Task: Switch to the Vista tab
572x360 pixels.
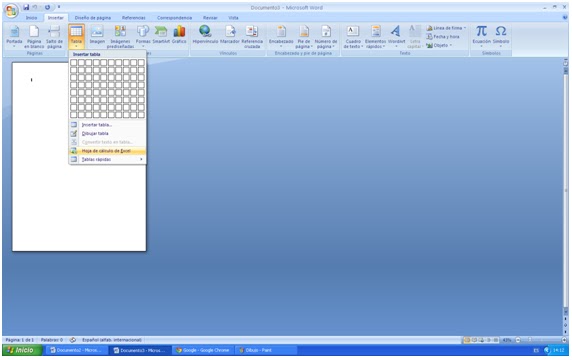Action: coord(233,18)
